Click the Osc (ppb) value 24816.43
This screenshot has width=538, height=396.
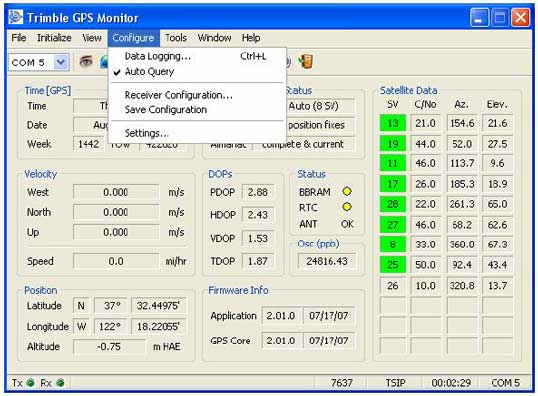tap(327, 261)
